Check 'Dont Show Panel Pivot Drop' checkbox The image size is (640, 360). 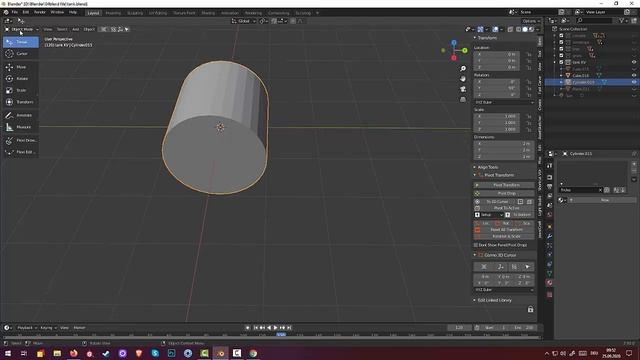click(476, 245)
